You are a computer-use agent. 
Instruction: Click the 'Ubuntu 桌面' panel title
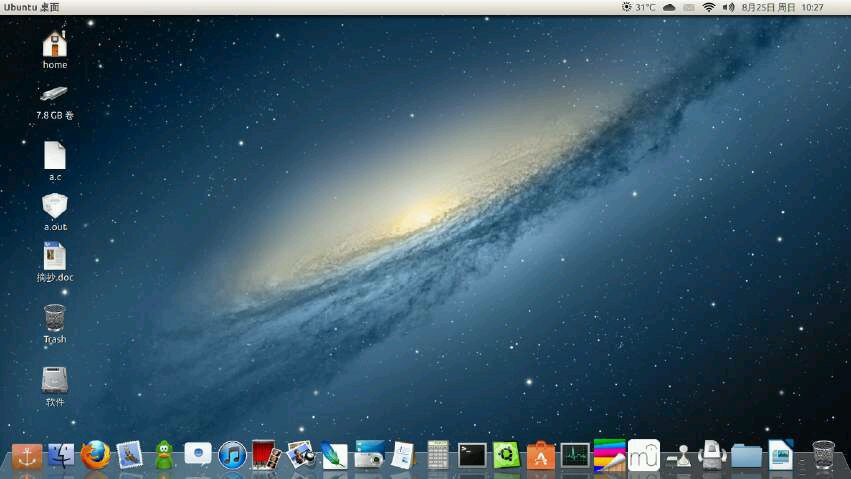(31, 7)
